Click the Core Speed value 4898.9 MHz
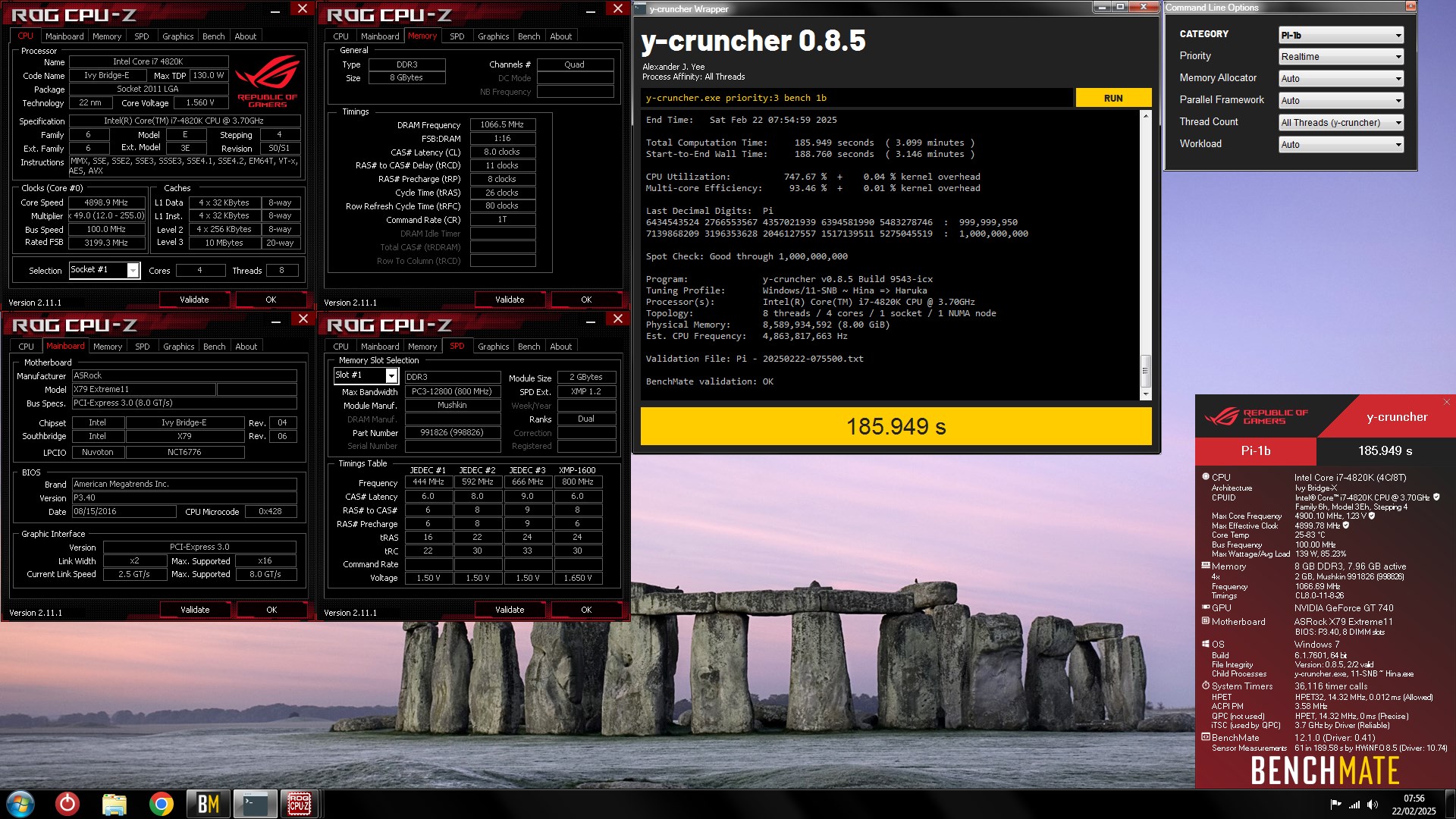This screenshot has height=819, width=1456. coord(106,202)
